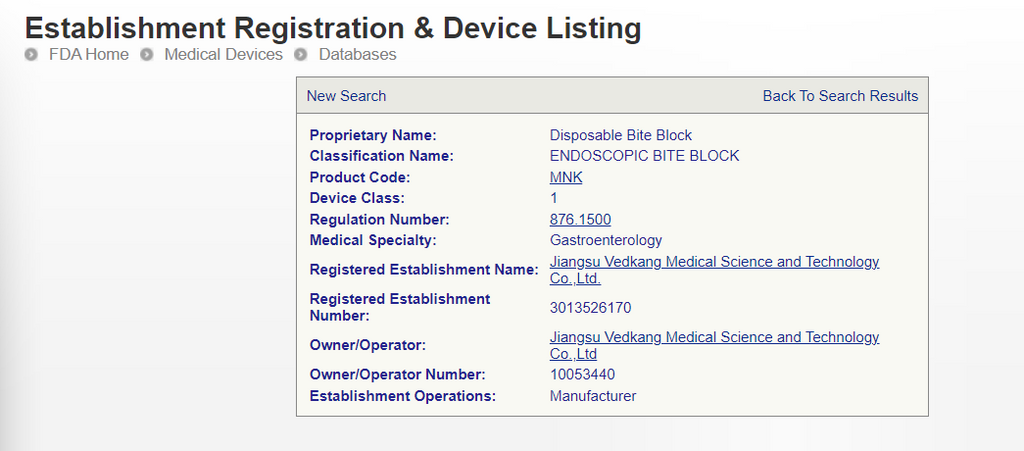Image resolution: width=1024 pixels, height=451 pixels.
Task: Click the Device Class value 1
Action: pos(554,198)
